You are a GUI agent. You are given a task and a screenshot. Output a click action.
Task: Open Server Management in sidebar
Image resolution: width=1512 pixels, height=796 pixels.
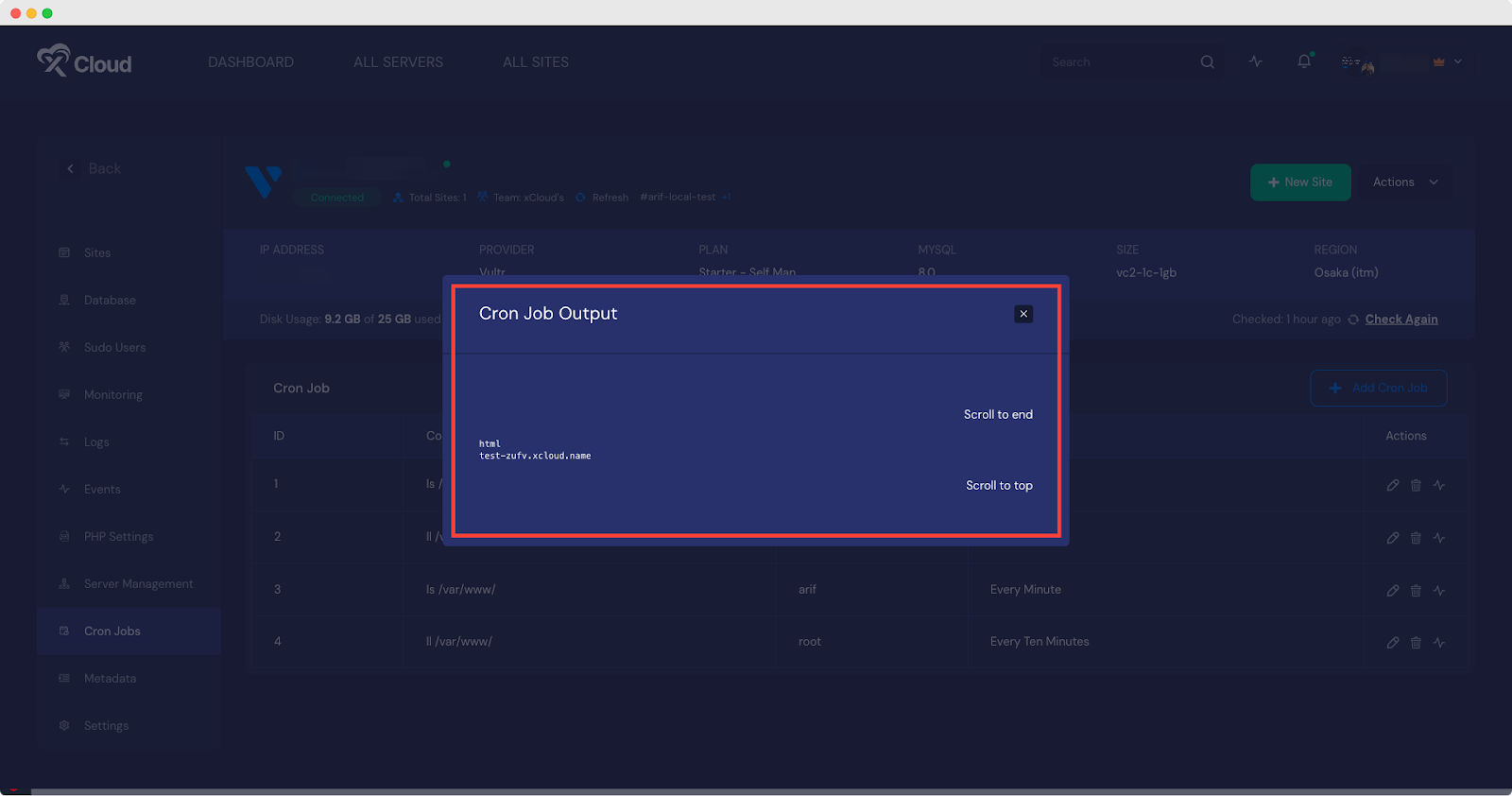tap(138, 584)
